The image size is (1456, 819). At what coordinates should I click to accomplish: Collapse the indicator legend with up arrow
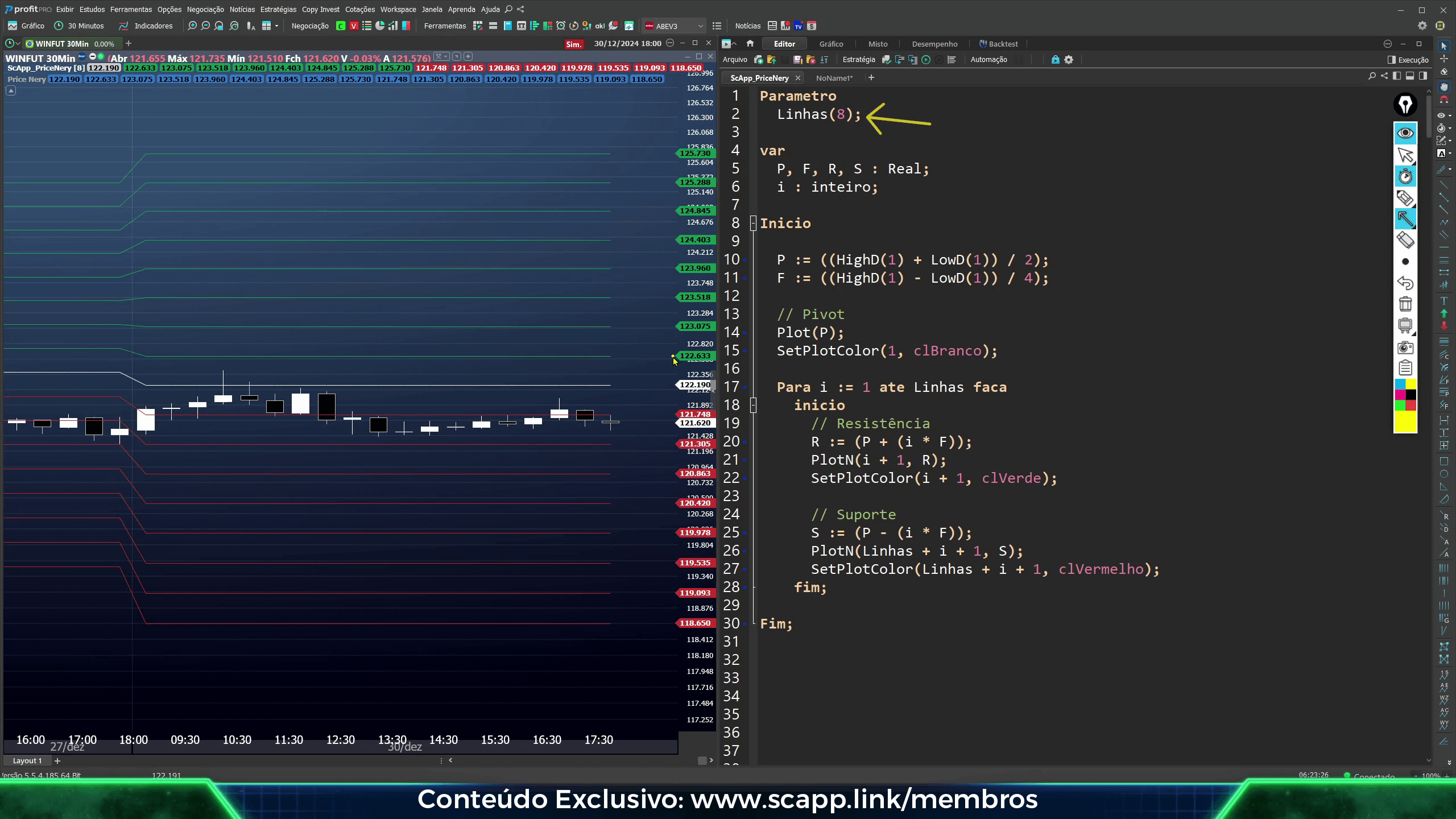11,90
